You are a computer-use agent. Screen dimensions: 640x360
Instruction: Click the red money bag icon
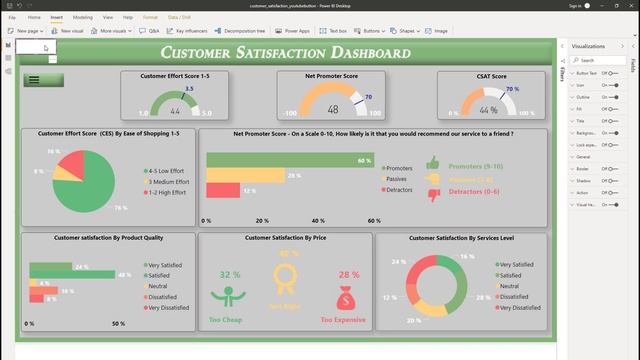tap(346, 298)
